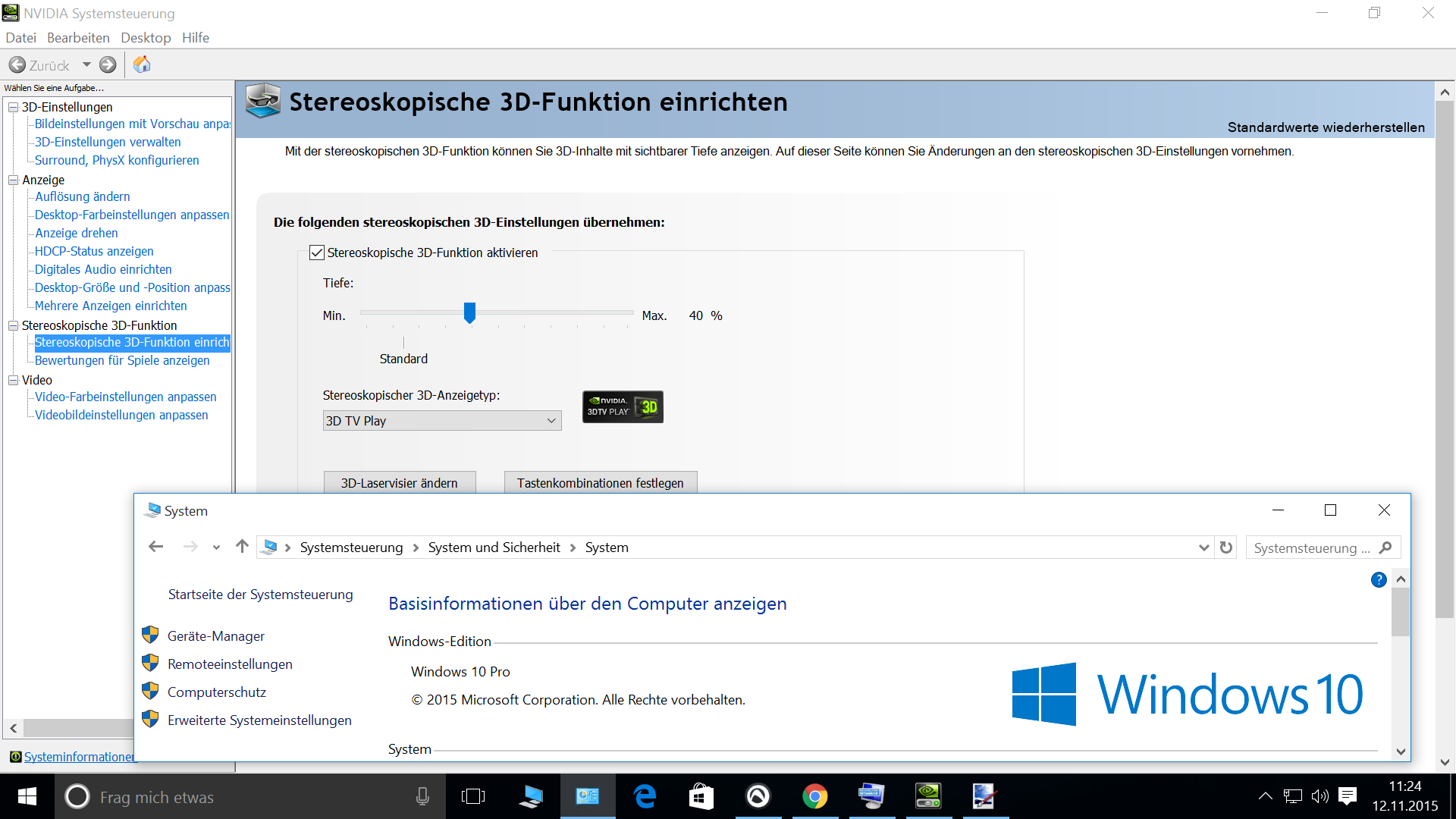This screenshot has height=819, width=1456.
Task: Collapse the Anzeige tree node
Action: click(x=13, y=180)
